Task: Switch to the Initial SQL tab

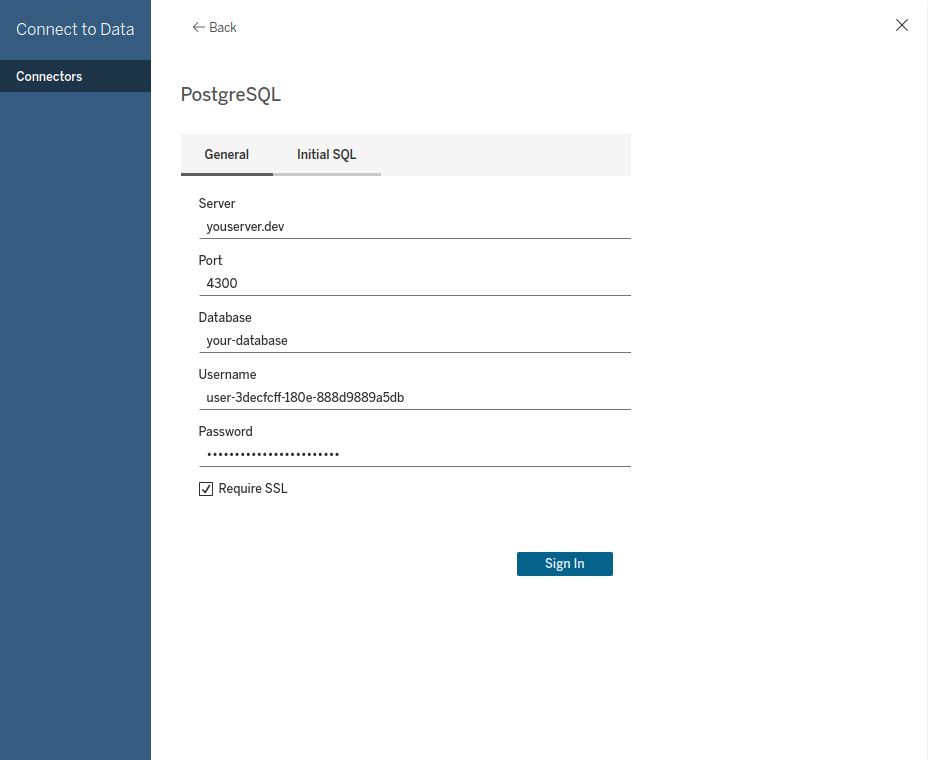Action: pos(327,154)
